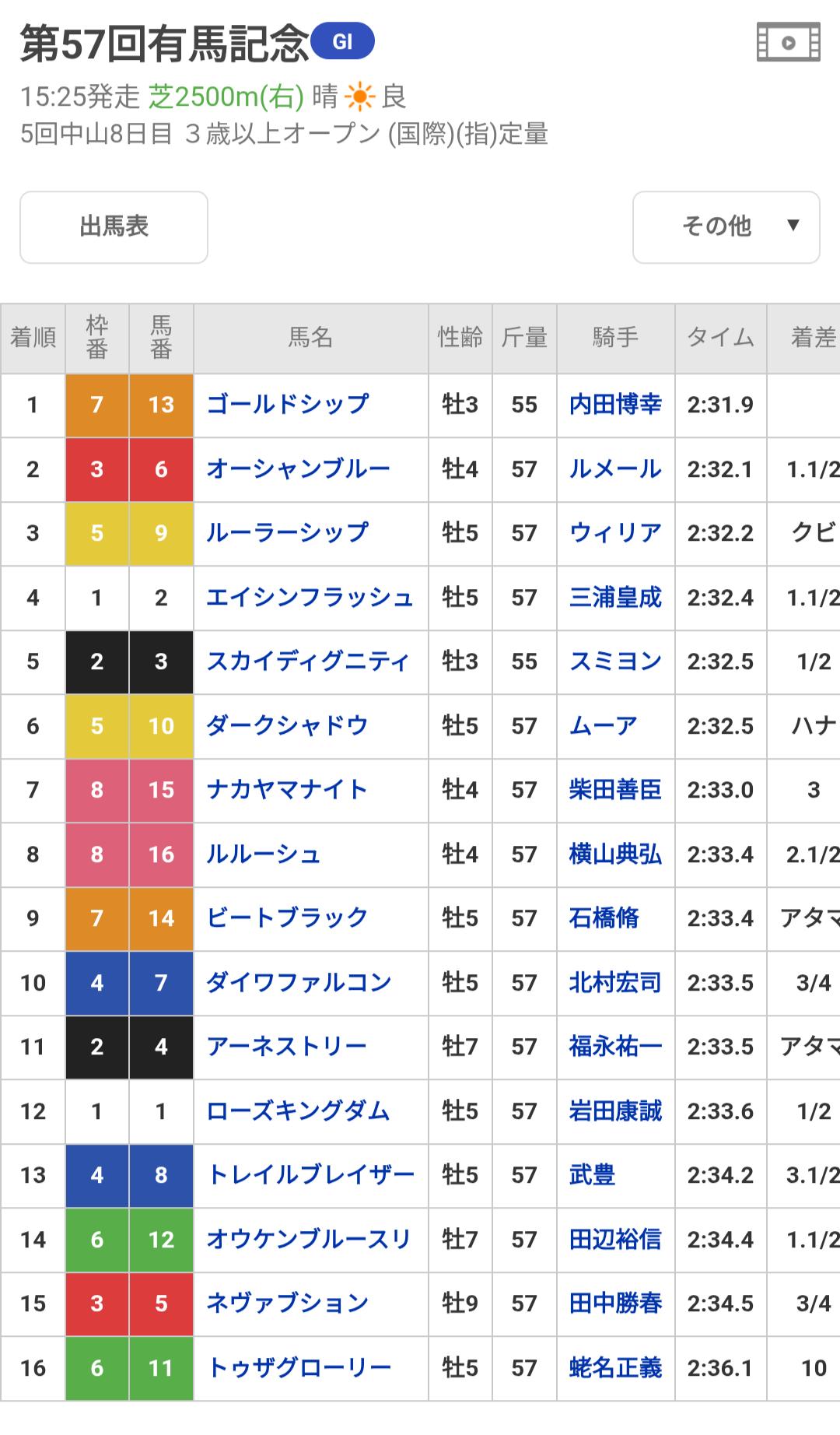Tap the GI grade badge
This screenshot has height=1435, width=840.
click(342, 42)
